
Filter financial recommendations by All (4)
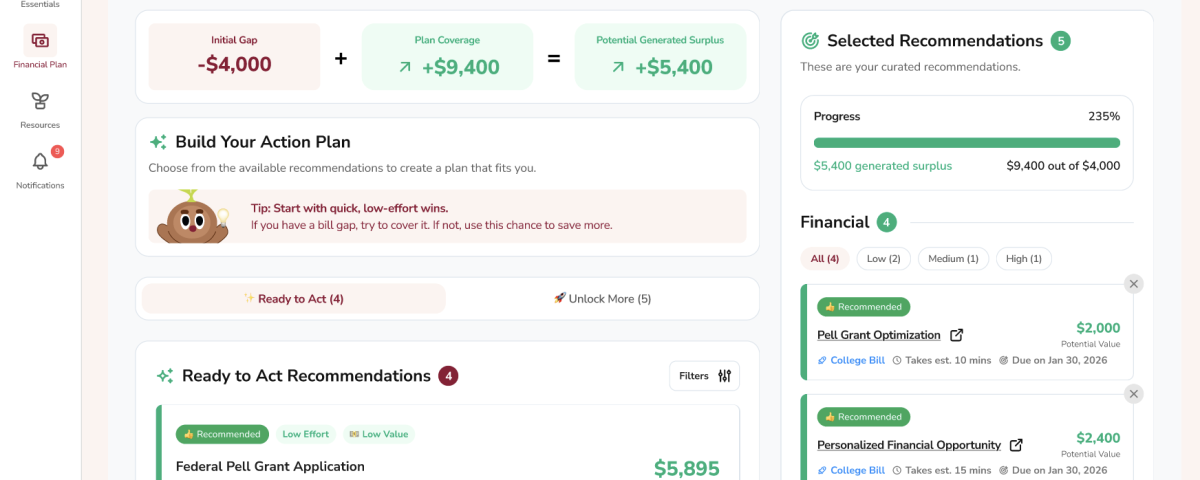825,259
